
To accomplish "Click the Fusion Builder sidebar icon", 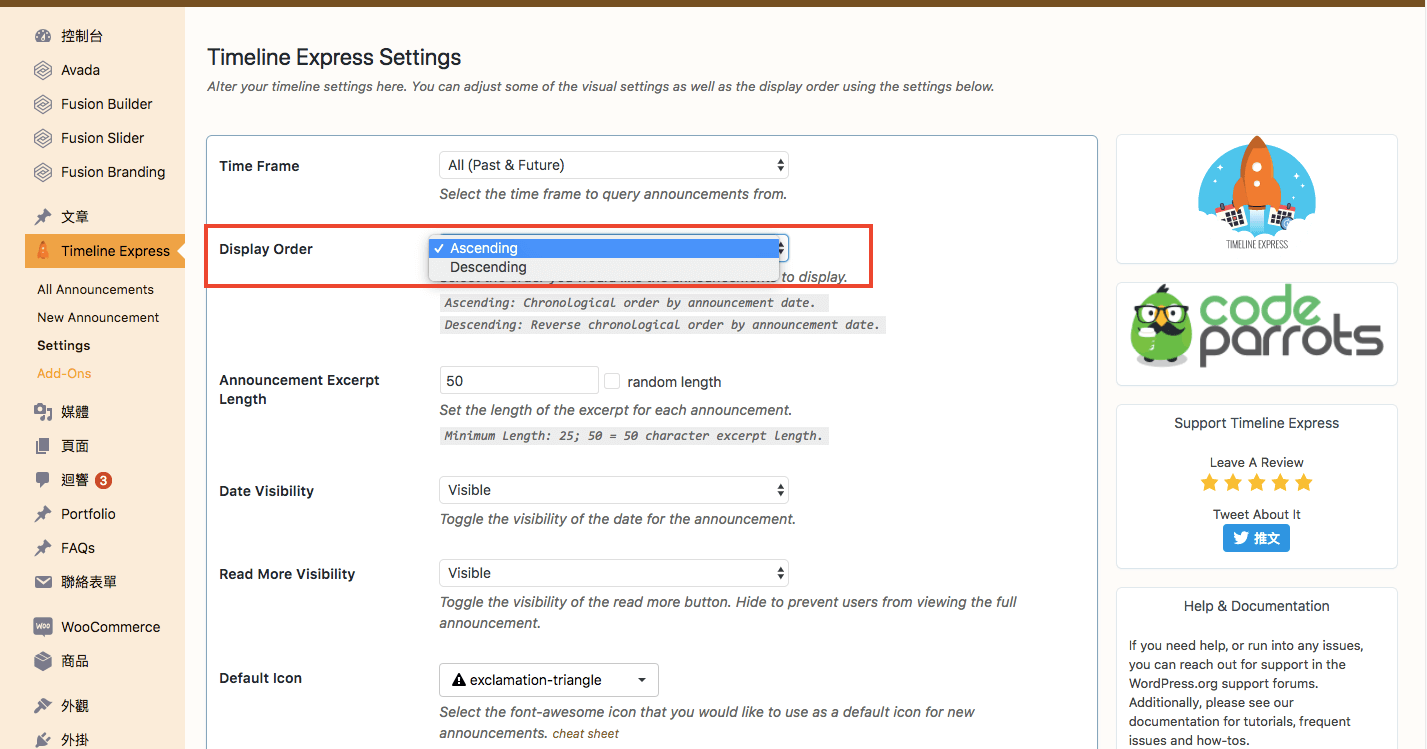I will (x=43, y=104).
